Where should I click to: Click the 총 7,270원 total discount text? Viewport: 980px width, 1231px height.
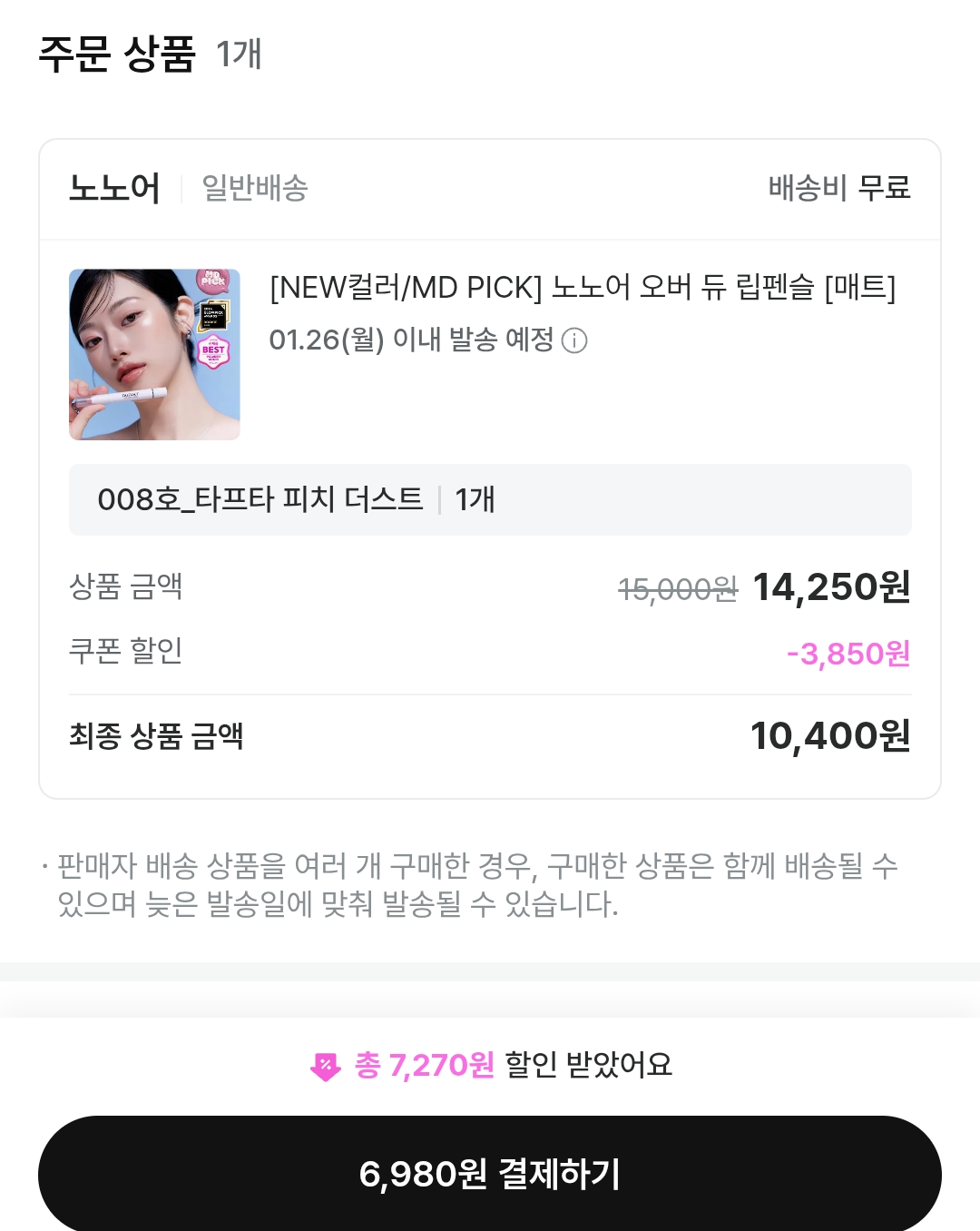tap(425, 1065)
